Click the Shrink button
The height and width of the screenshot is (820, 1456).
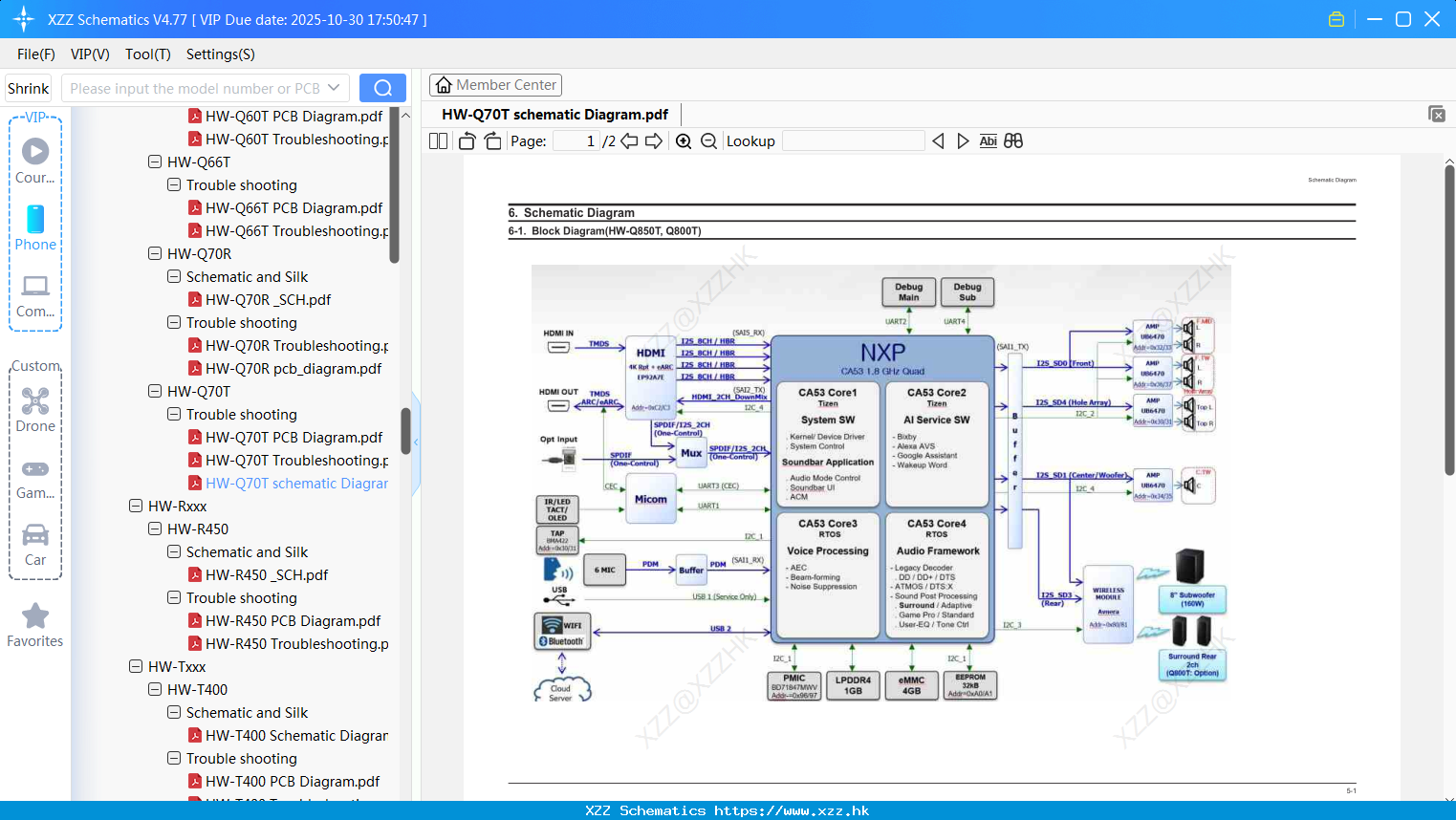click(29, 88)
